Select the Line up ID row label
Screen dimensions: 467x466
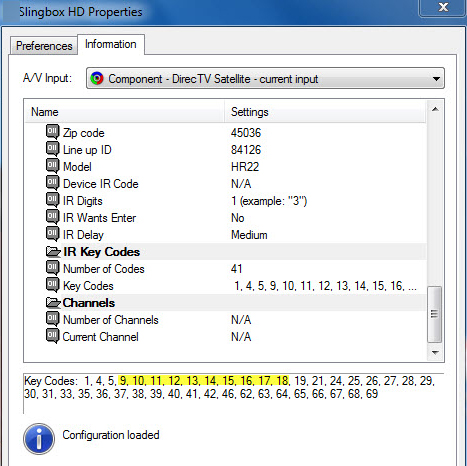tap(87, 150)
